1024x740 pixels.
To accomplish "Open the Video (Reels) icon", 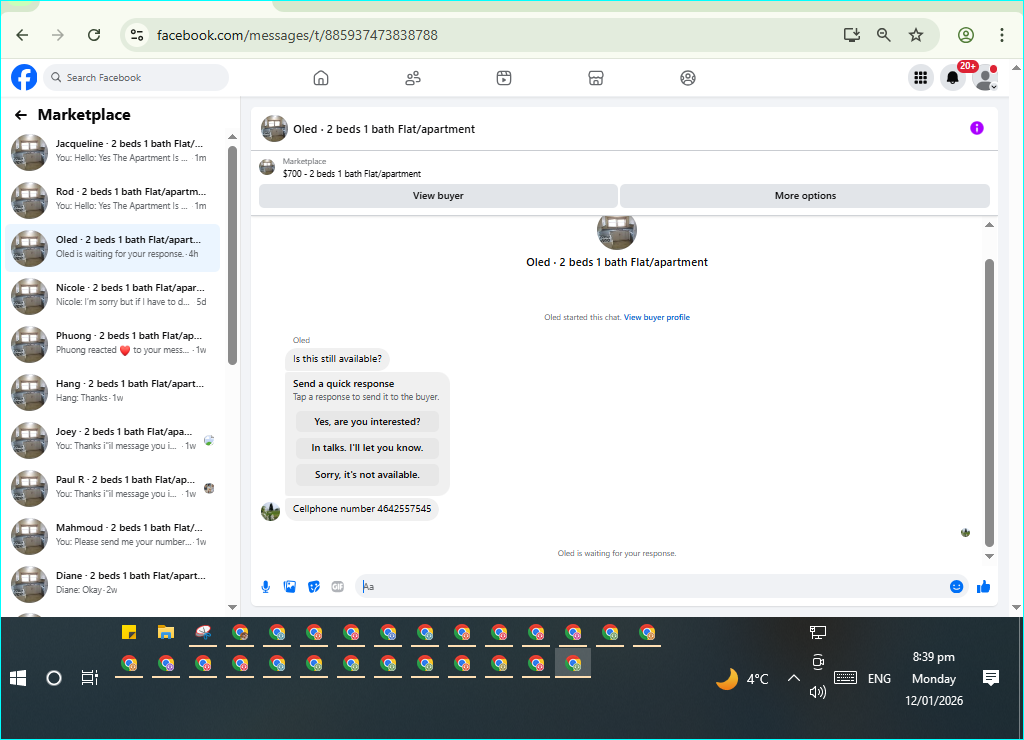I will pos(504,78).
